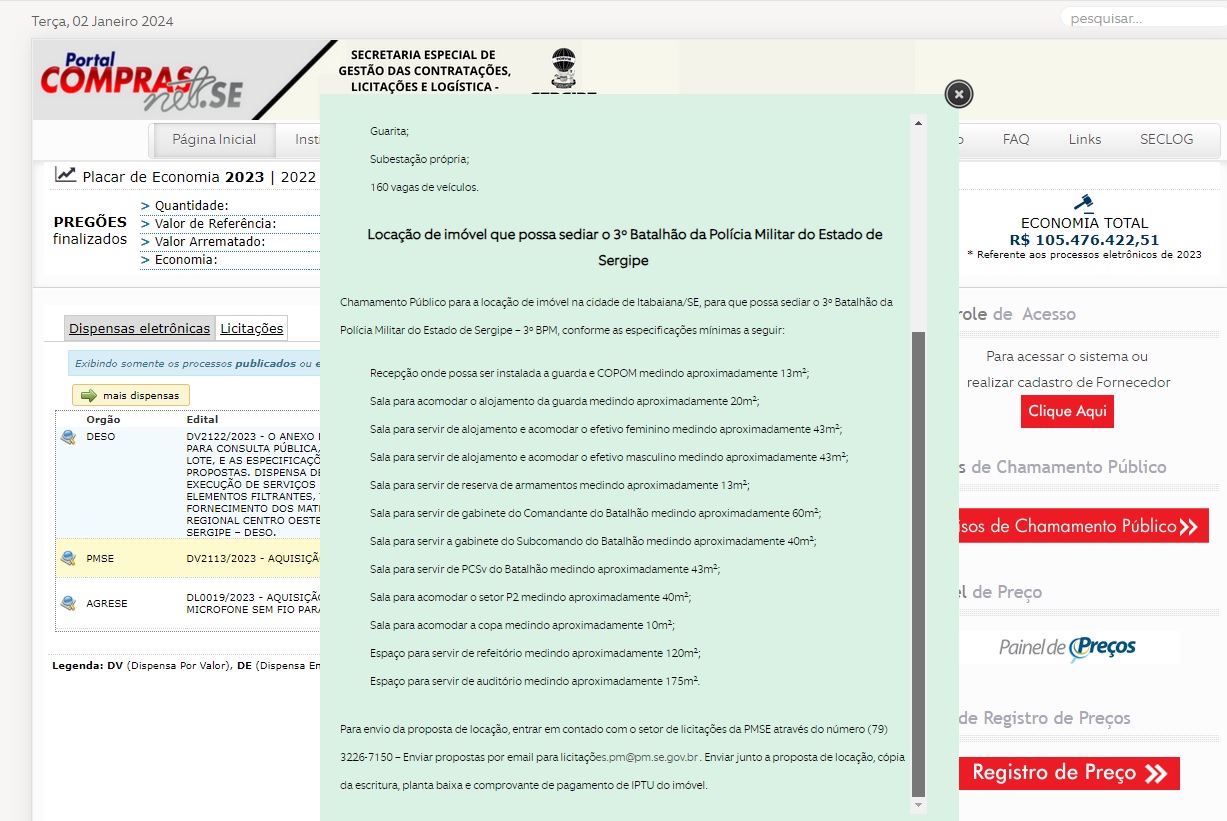Click the Placar de Economia chart icon
This screenshot has height=821, width=1227.
click(65, 175)
